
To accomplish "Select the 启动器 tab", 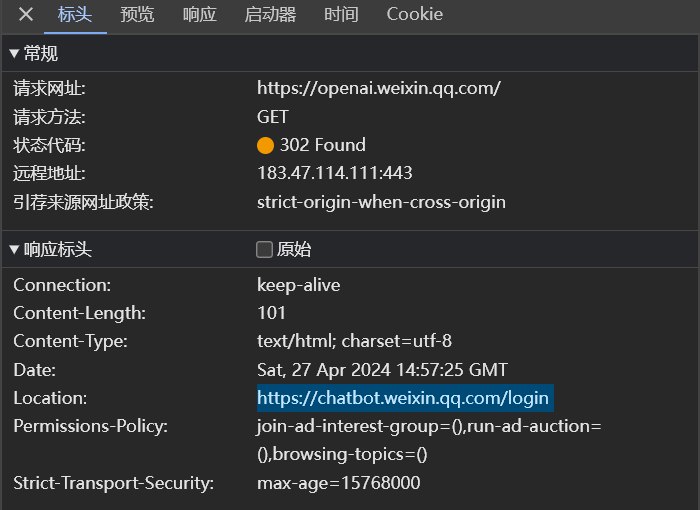I will click(270, 15).
